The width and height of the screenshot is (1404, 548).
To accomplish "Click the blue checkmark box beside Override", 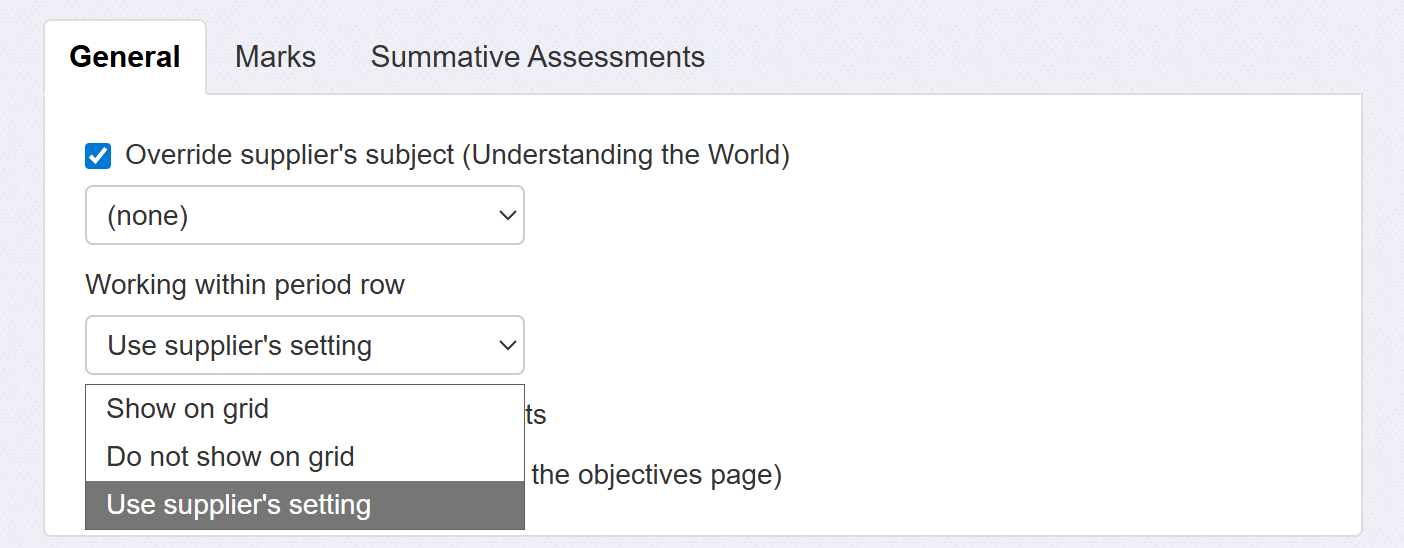I will tap(98, 156).
